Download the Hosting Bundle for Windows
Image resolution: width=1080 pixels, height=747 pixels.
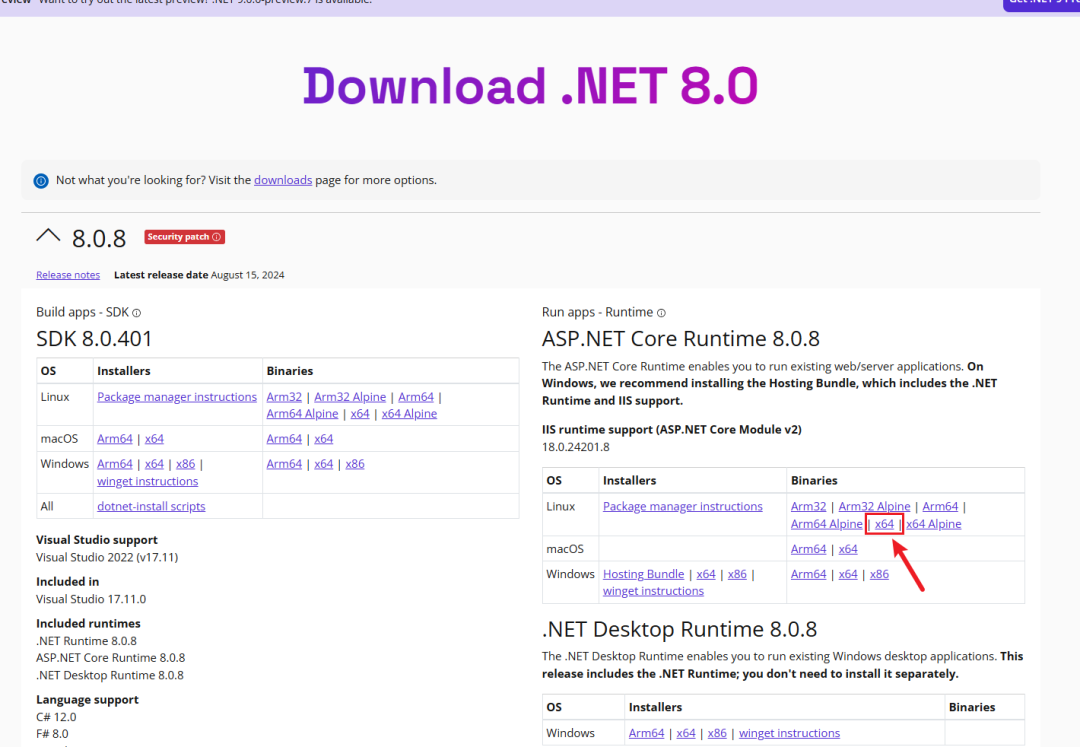point(643,573)
